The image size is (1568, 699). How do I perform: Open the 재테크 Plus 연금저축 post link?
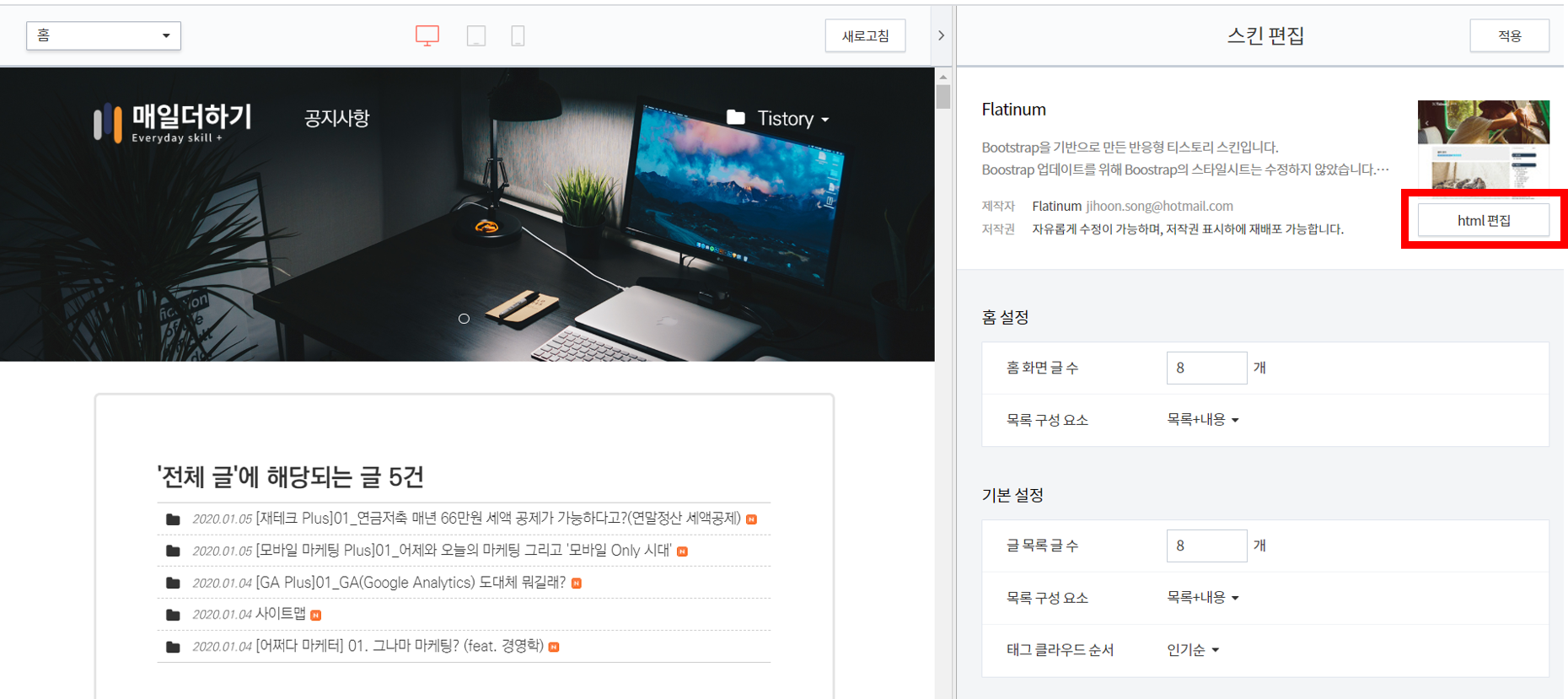498,519
